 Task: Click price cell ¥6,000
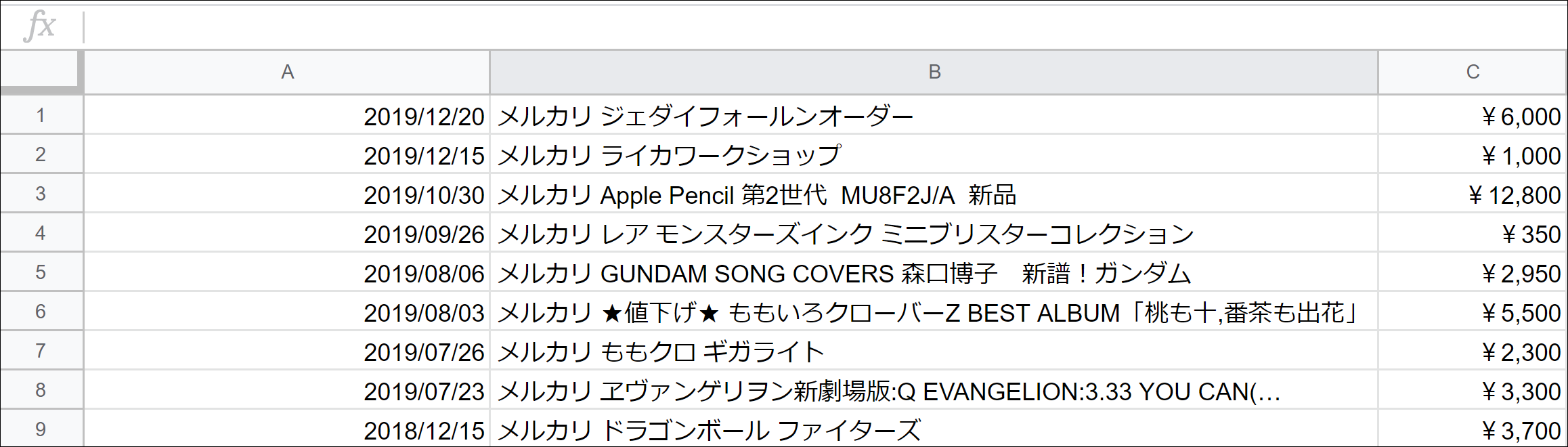coord(1473,115)
